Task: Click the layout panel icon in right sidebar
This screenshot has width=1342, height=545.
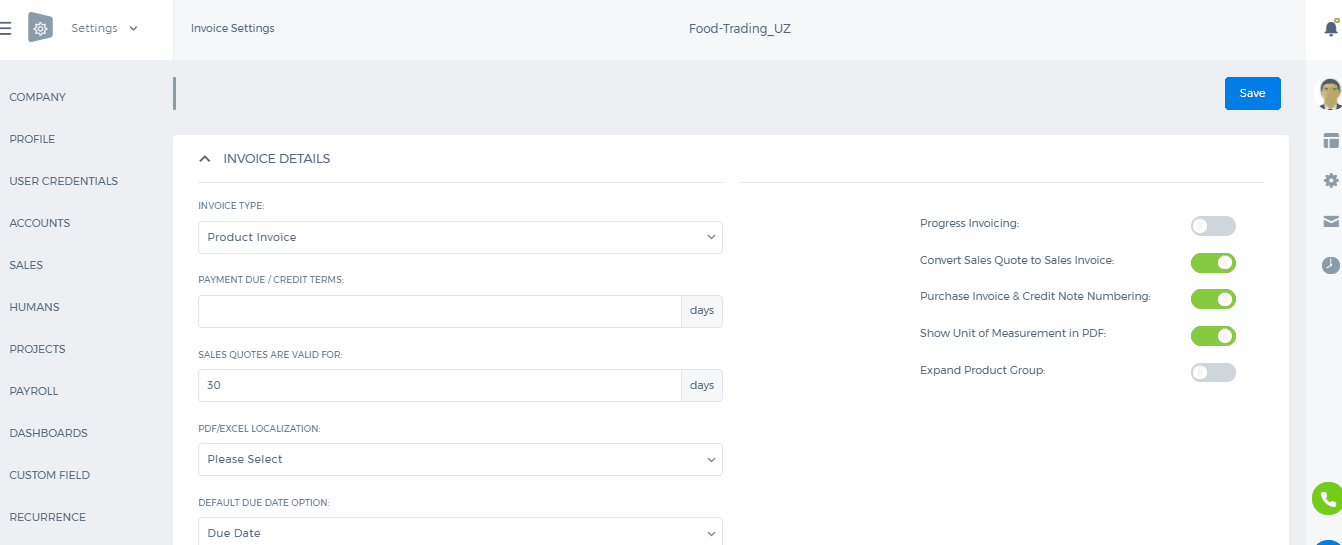Action: 1330,140
